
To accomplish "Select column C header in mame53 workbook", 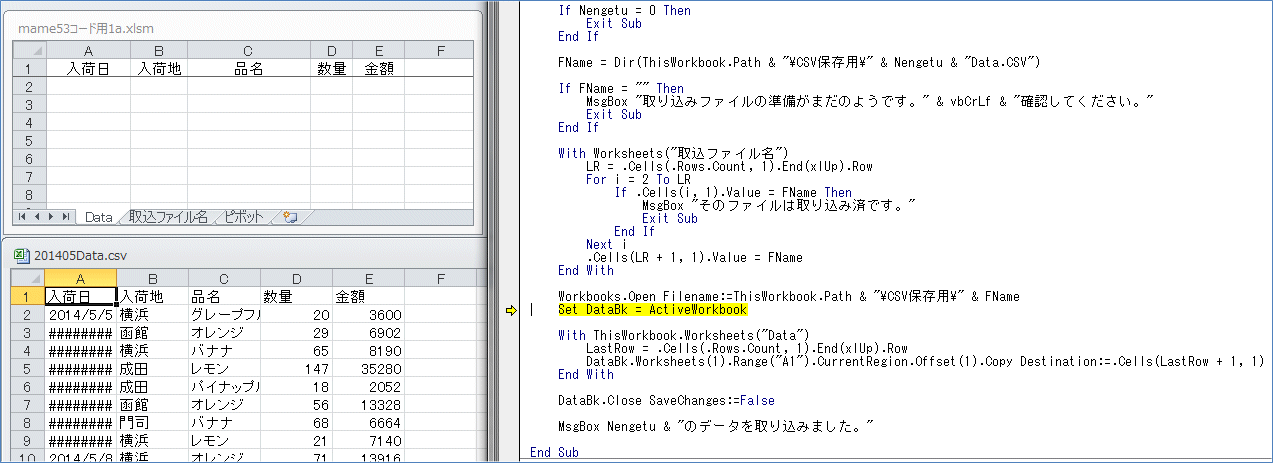I will 248,50.
